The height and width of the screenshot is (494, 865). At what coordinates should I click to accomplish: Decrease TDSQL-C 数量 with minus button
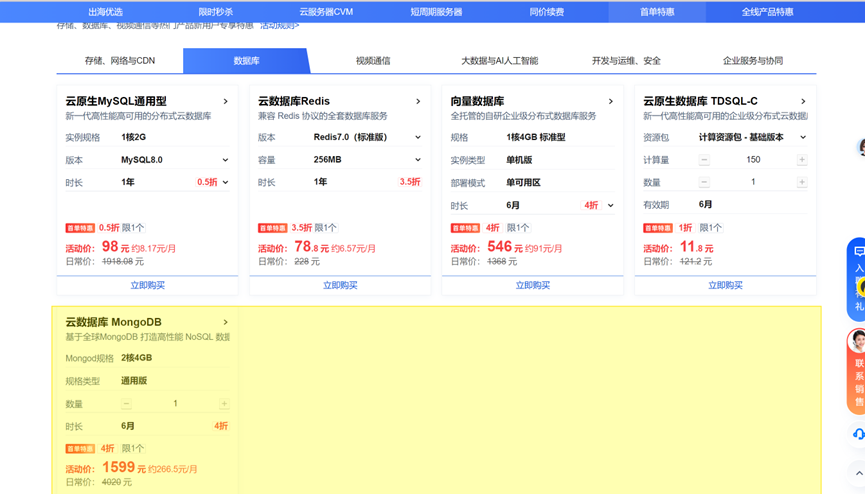point(704,182)
